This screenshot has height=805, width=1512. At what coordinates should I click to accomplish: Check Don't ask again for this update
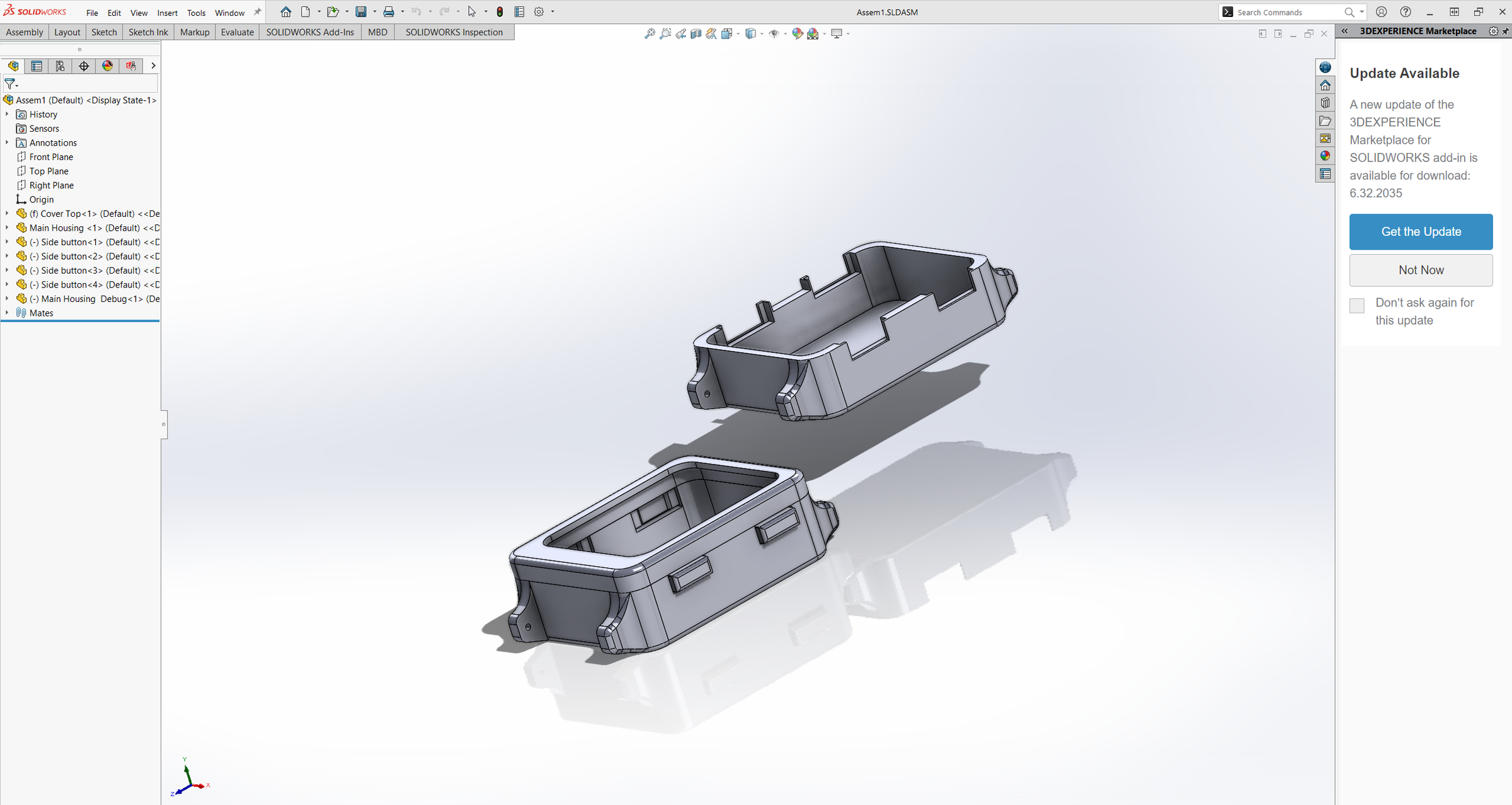pyautogui.click(x=1357, y=306)
